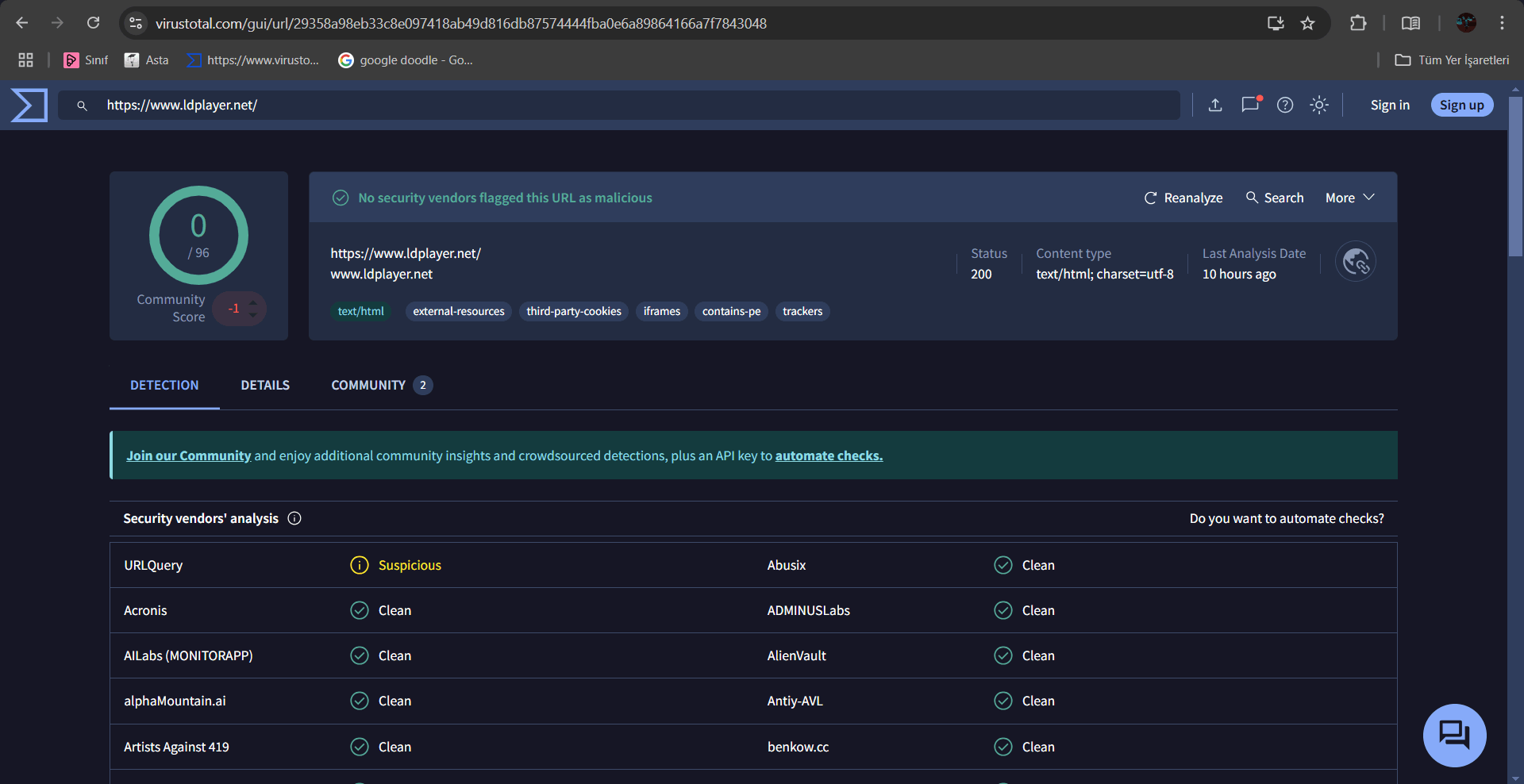This screenshot has height=784, width=1524.
Task: Reanalyze the URL
Action: point(1183,198)
